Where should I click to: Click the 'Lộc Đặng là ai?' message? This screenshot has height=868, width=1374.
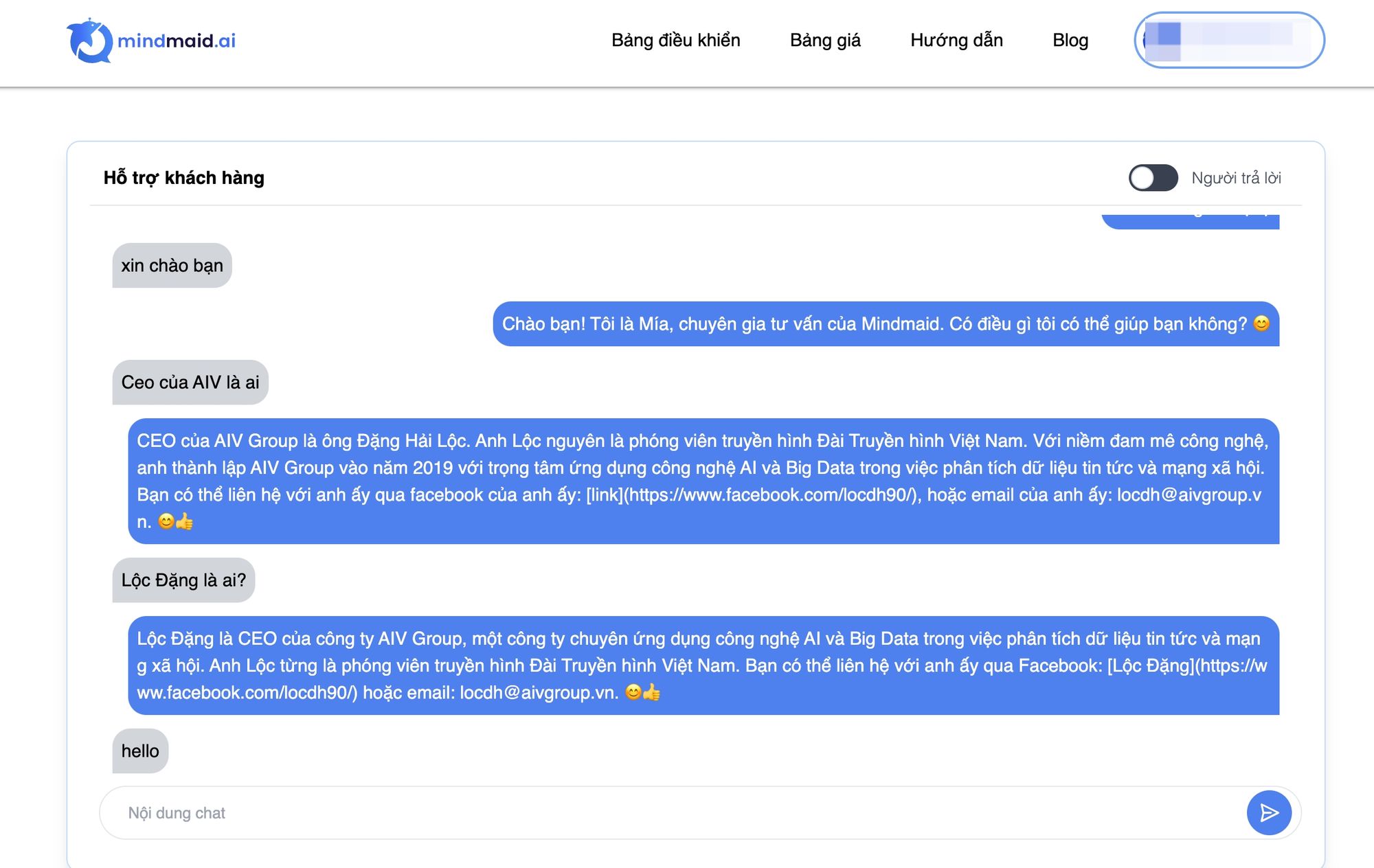coord(183,580)
